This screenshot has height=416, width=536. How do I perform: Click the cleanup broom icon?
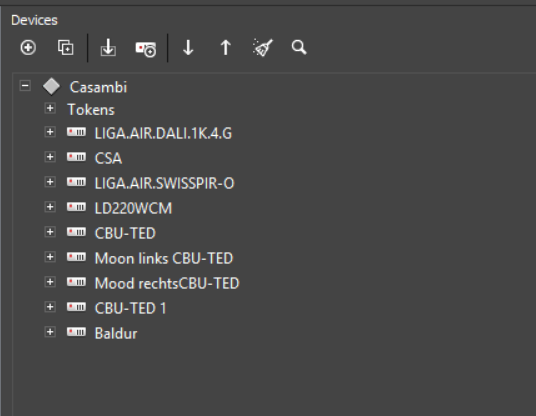[263, 48]
